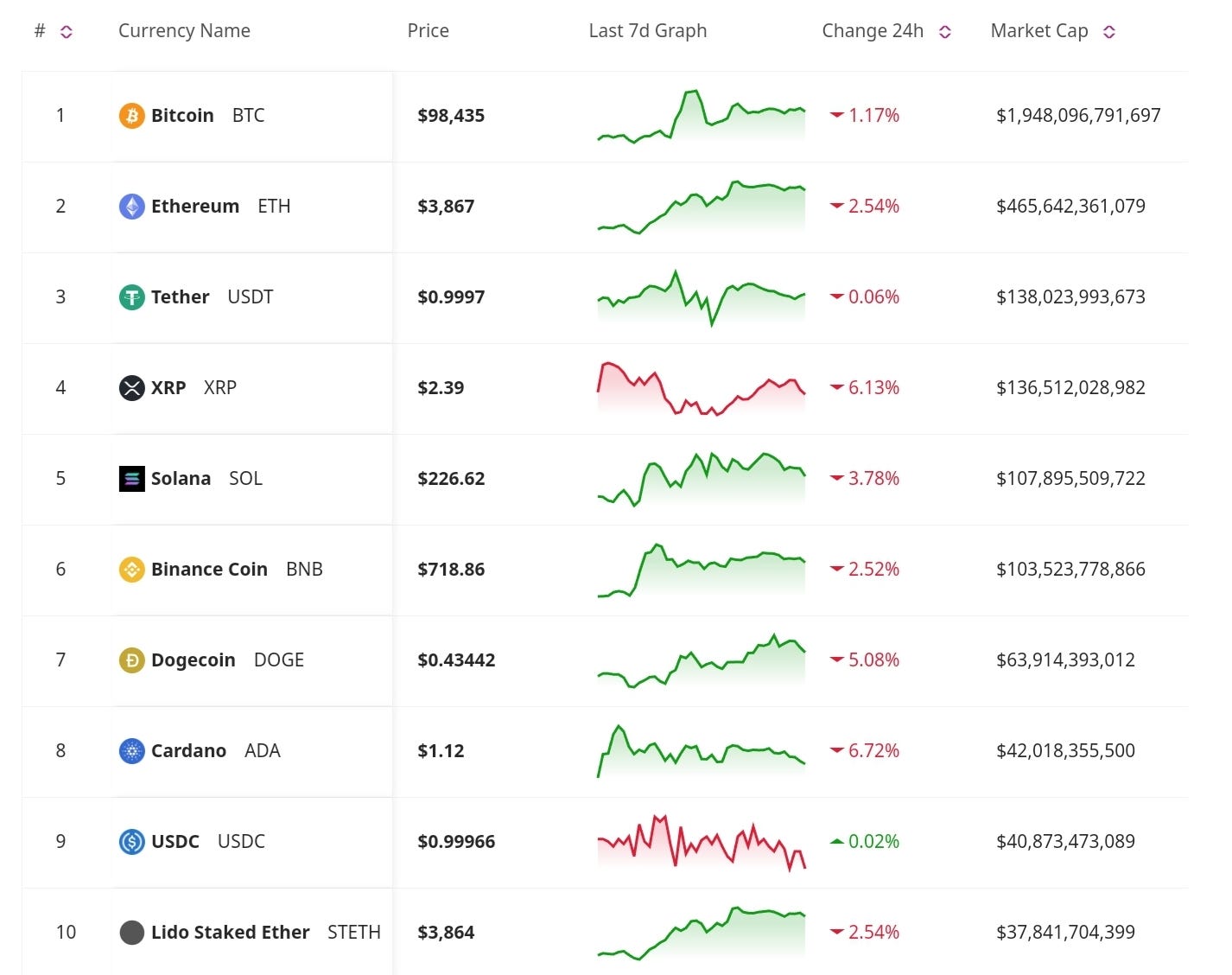1232x975 pixels.
Task: Click market cap $107,895,509,722
Action: [1070, 478]
